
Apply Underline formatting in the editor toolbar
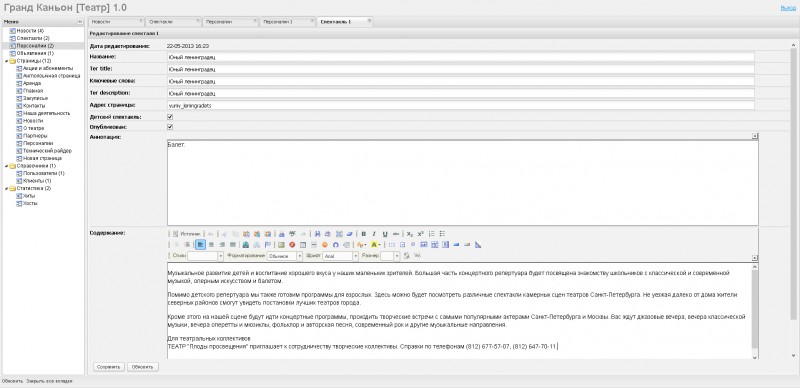click(385, 234)
